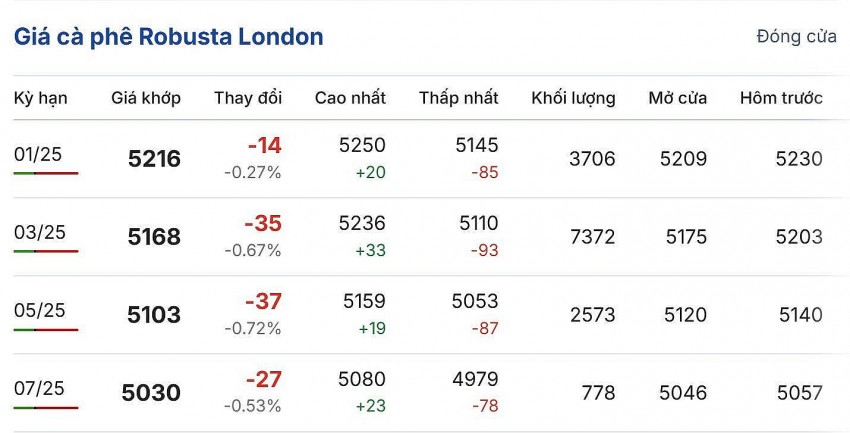Click the Thay đổi column header

[x=248, y=98]
